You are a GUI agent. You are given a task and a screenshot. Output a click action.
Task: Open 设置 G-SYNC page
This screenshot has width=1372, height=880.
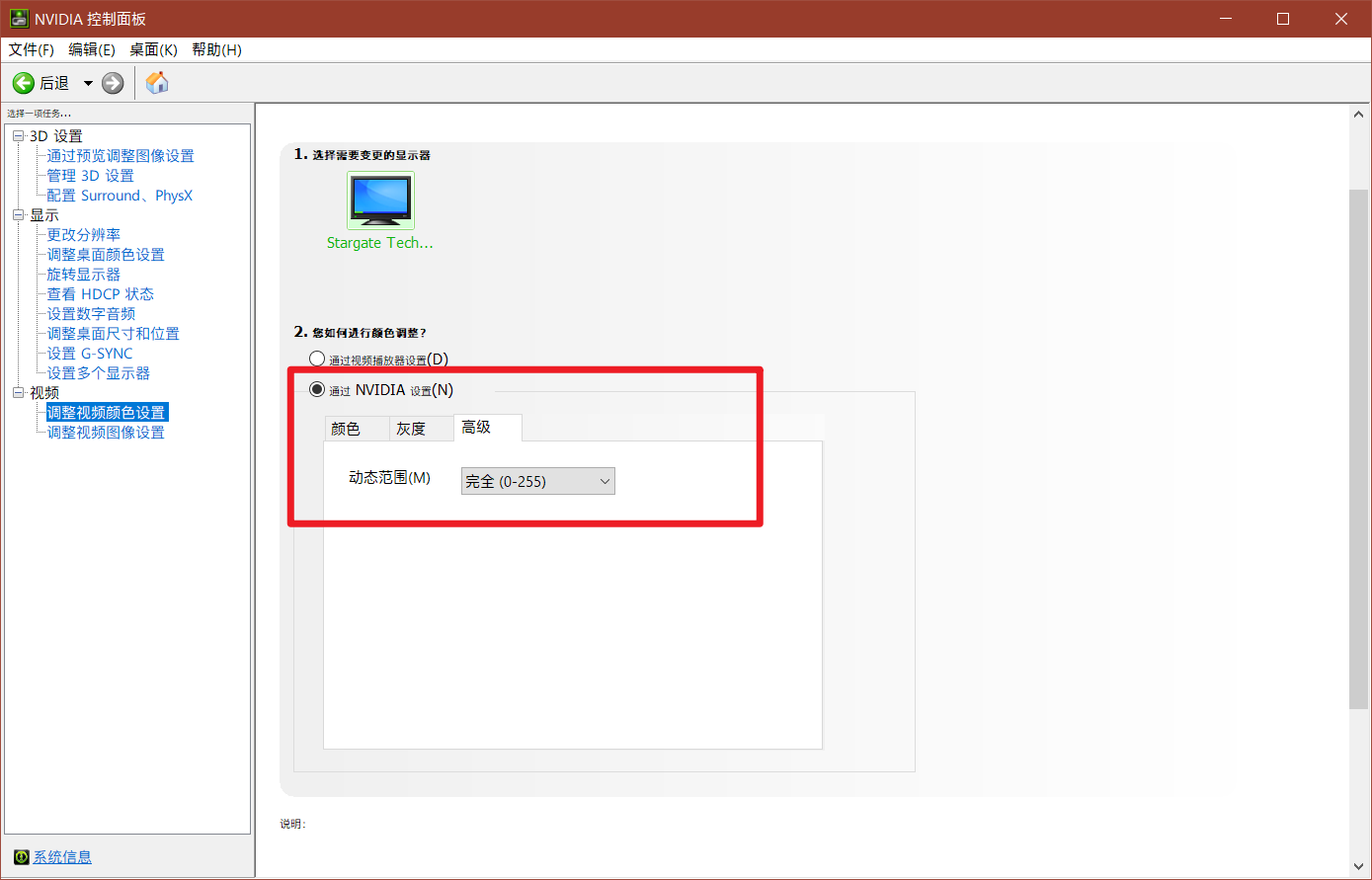pos(90,354)
